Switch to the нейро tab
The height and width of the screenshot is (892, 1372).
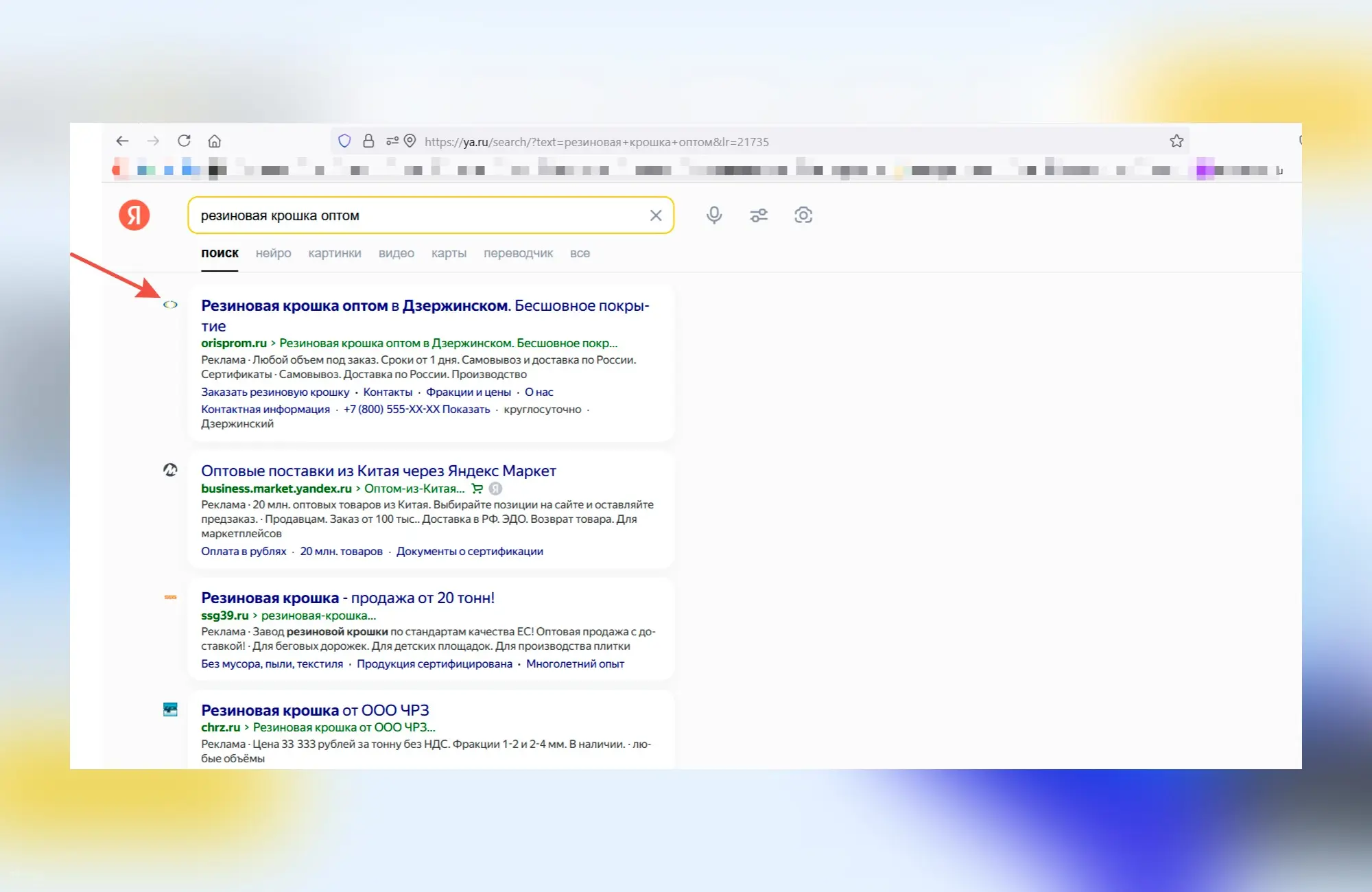coord(273,253)
